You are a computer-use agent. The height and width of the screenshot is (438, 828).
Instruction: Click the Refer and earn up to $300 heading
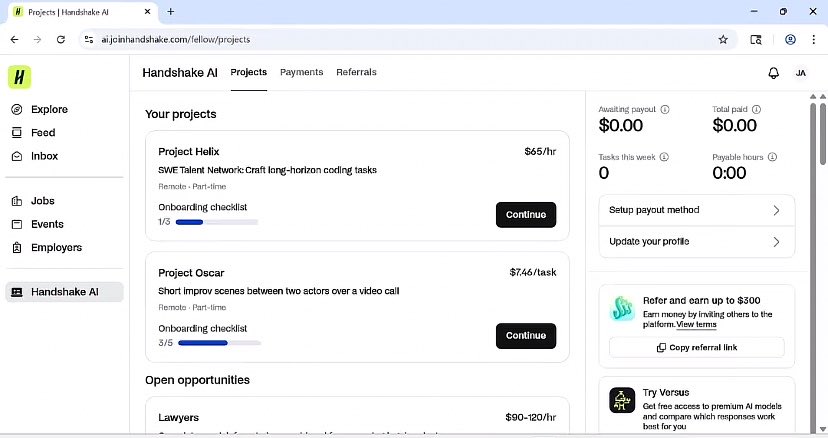[701, 301]
